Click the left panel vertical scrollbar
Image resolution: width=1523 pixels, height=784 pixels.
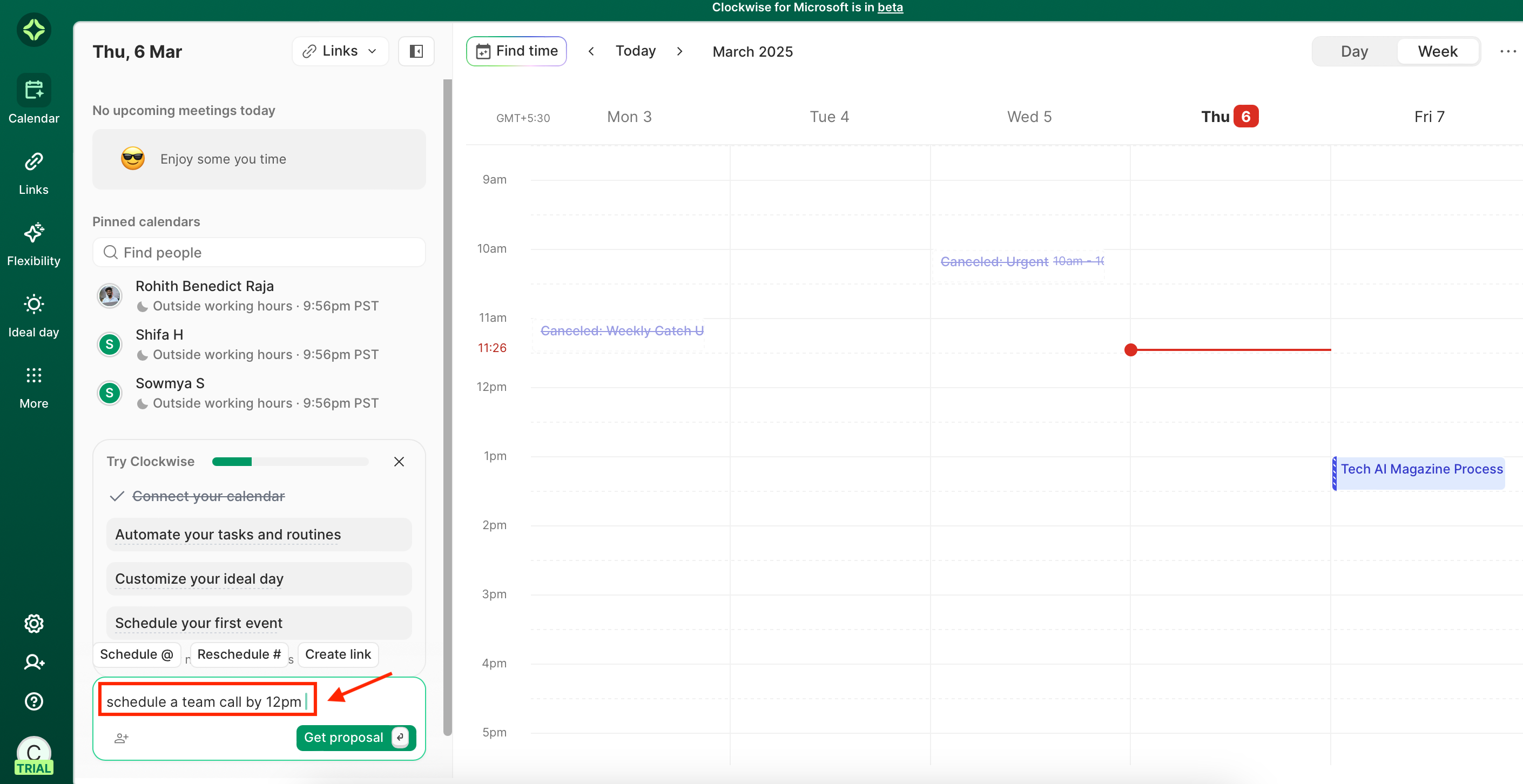[x=448, y=408]
